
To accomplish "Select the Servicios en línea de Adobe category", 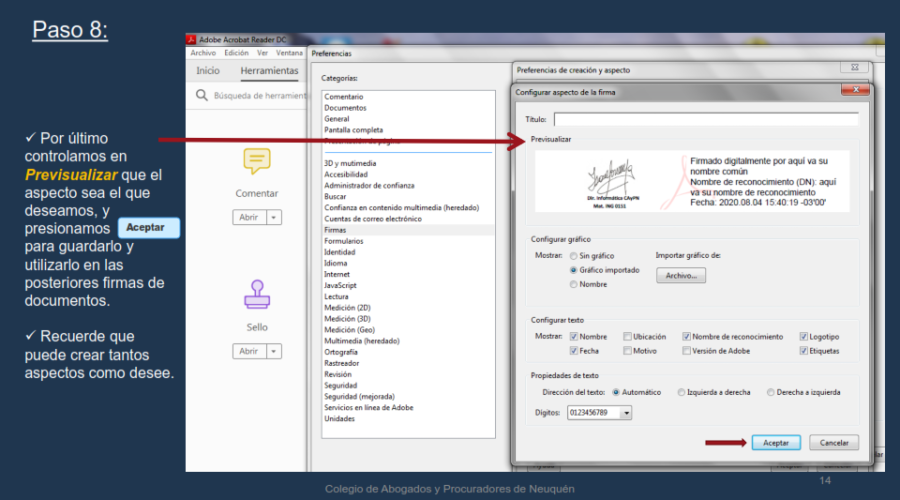I will coord(368,408).
